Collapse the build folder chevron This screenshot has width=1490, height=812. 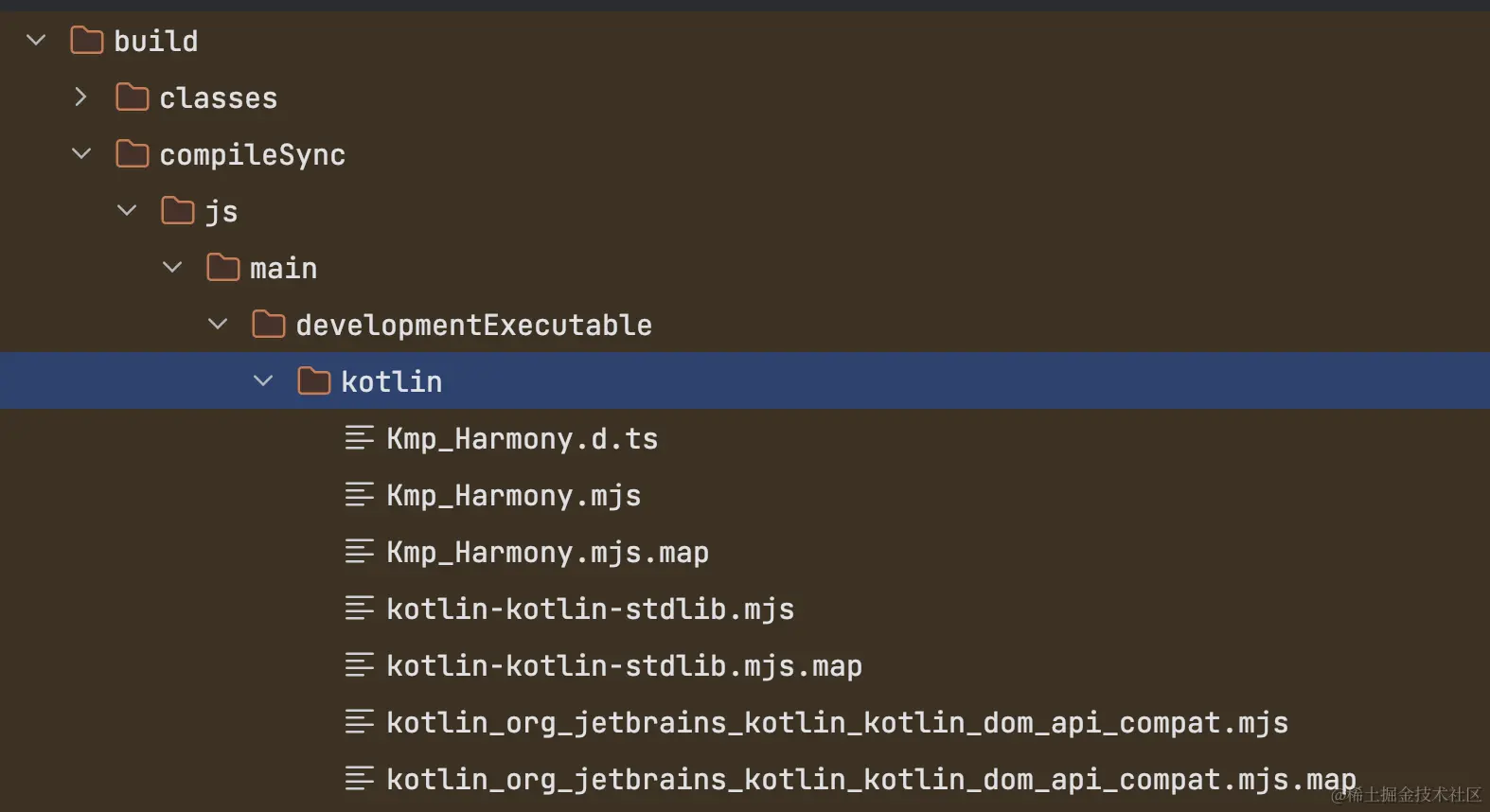(x=36, y=41)
